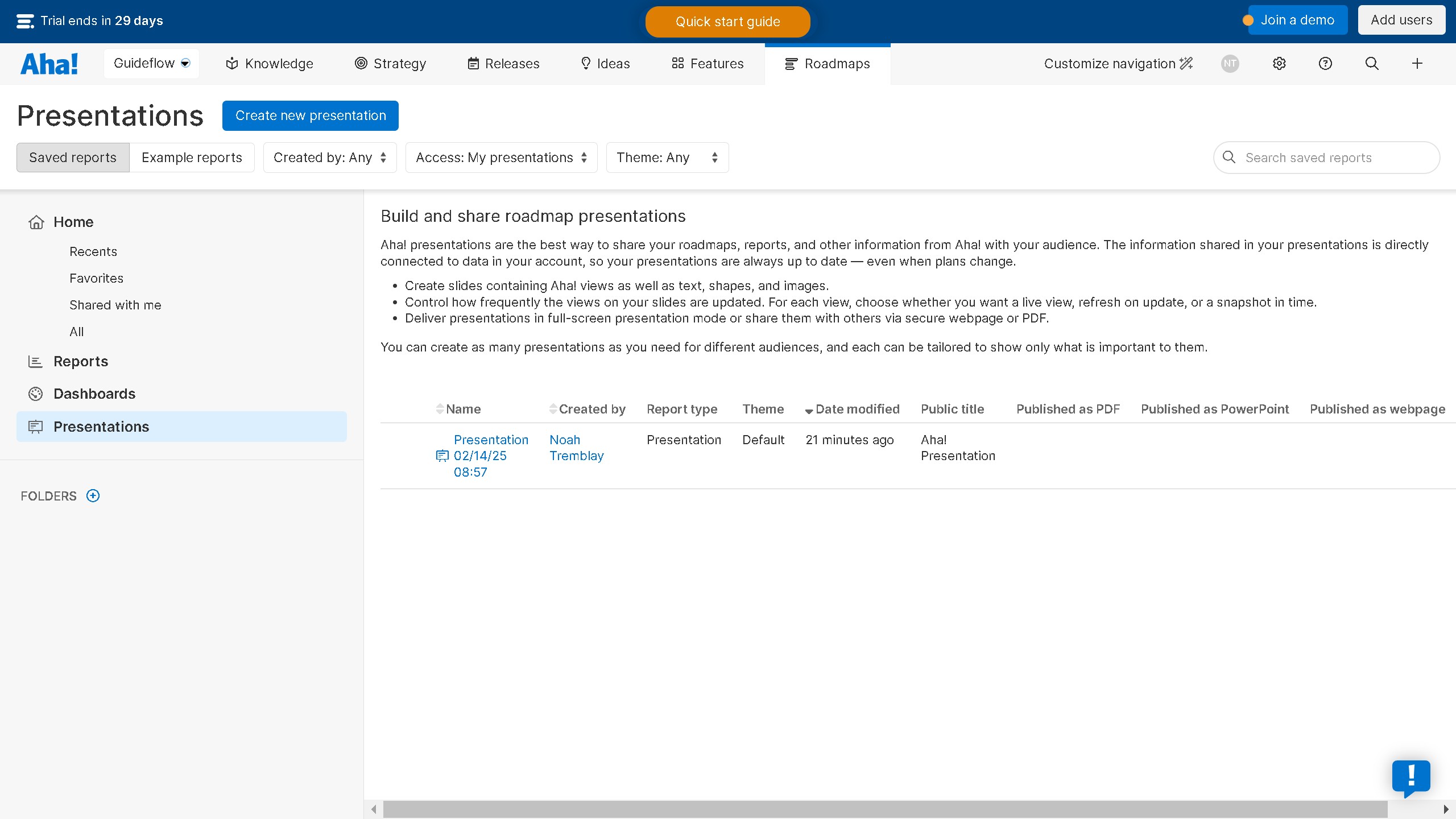This screenshot has height=819, width=1456.
Task: Expand the Theme: Any dropdown
Action: pos(667,158)
